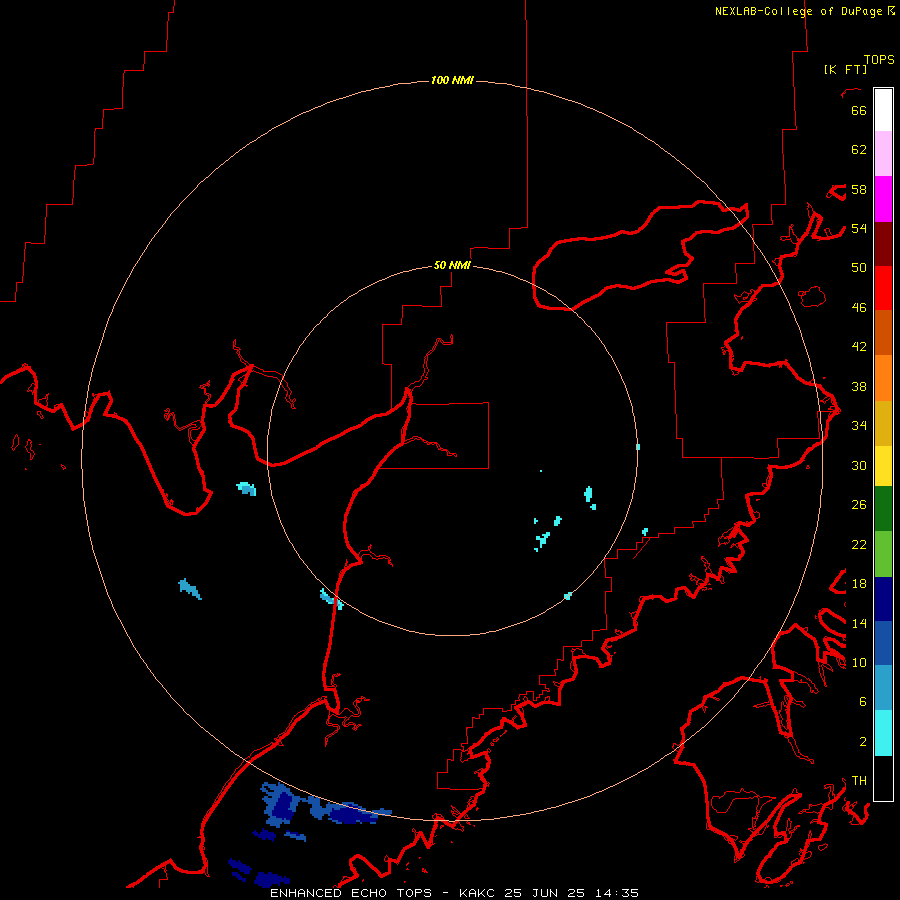The image size is (900, 900).
Task: Click the 42 scale value
Action: coord(859,347)
